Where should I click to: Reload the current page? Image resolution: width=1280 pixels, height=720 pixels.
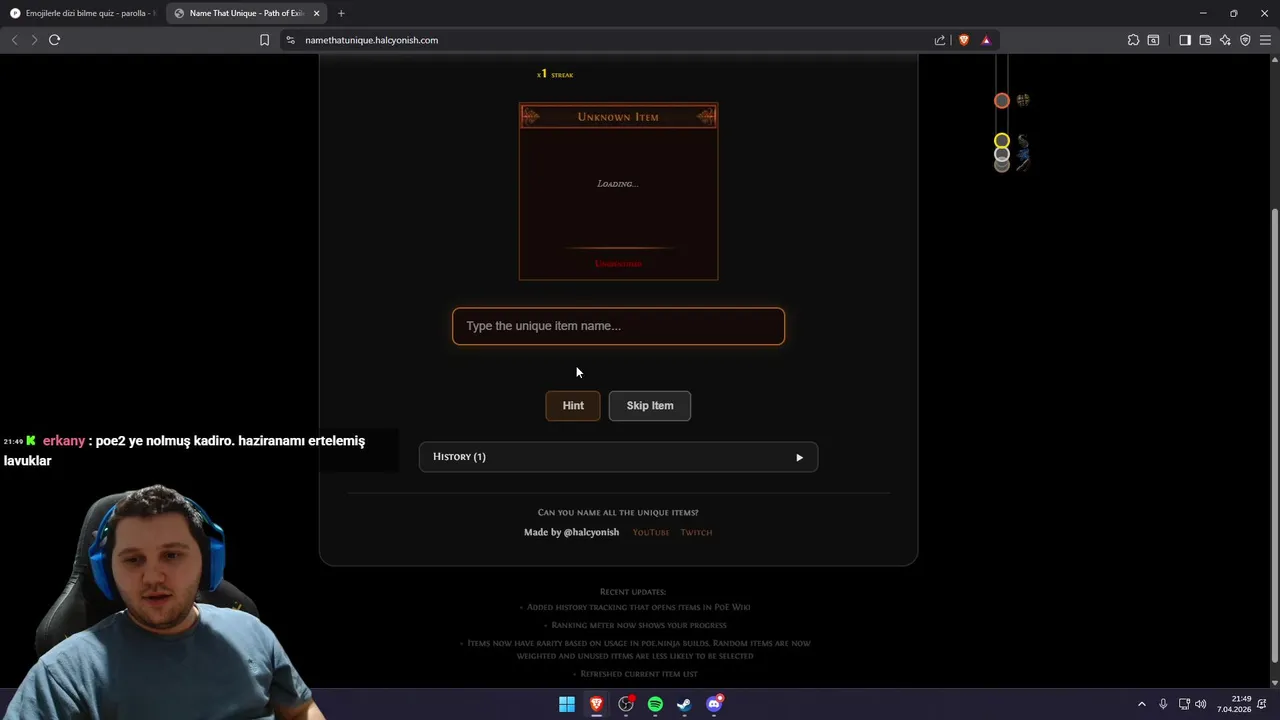point(55,40)
